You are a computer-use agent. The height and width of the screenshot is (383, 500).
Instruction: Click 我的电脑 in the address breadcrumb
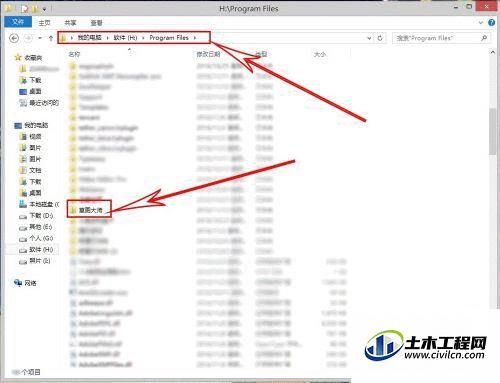89,38
